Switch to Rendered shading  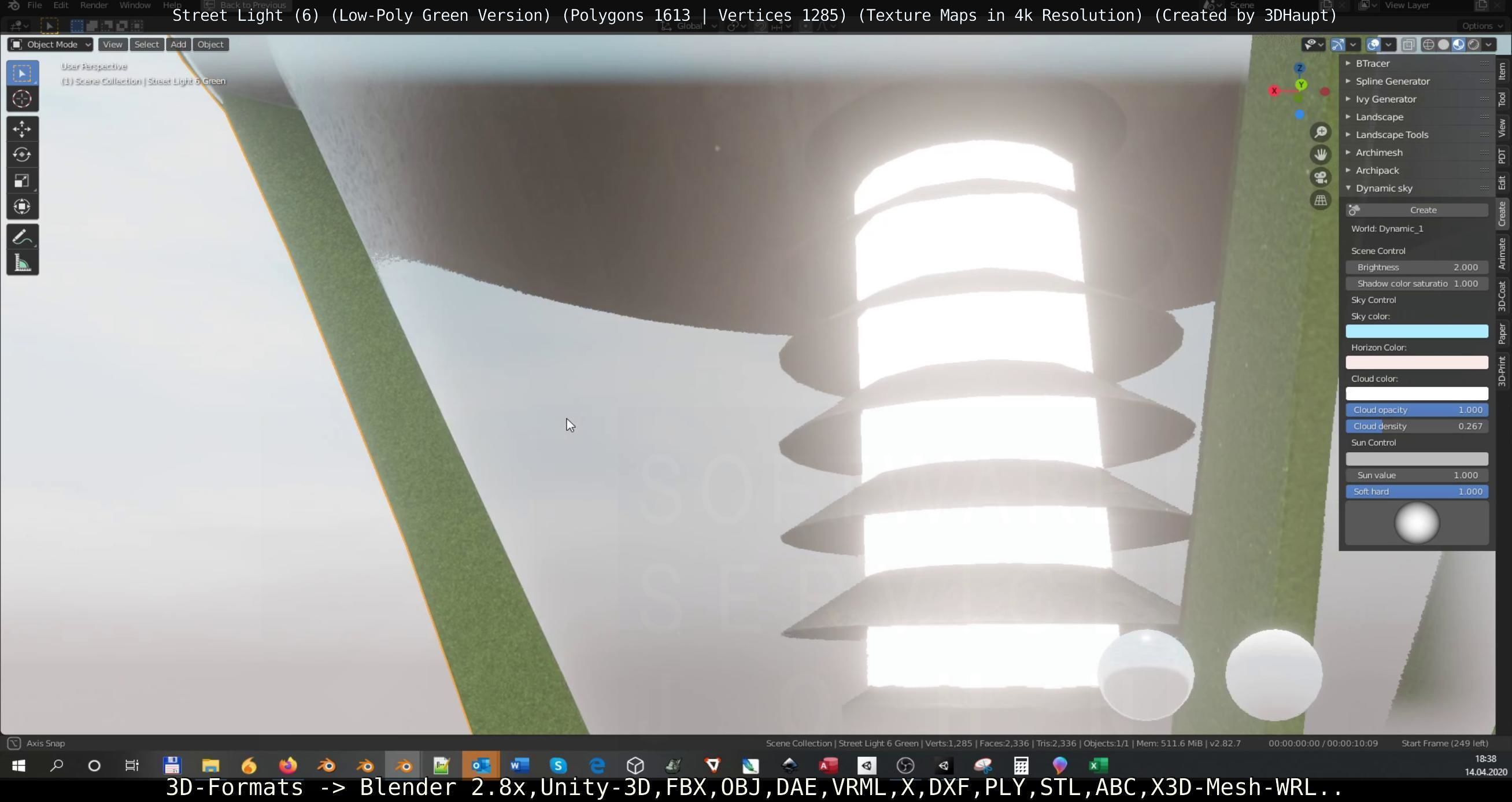1474,45
